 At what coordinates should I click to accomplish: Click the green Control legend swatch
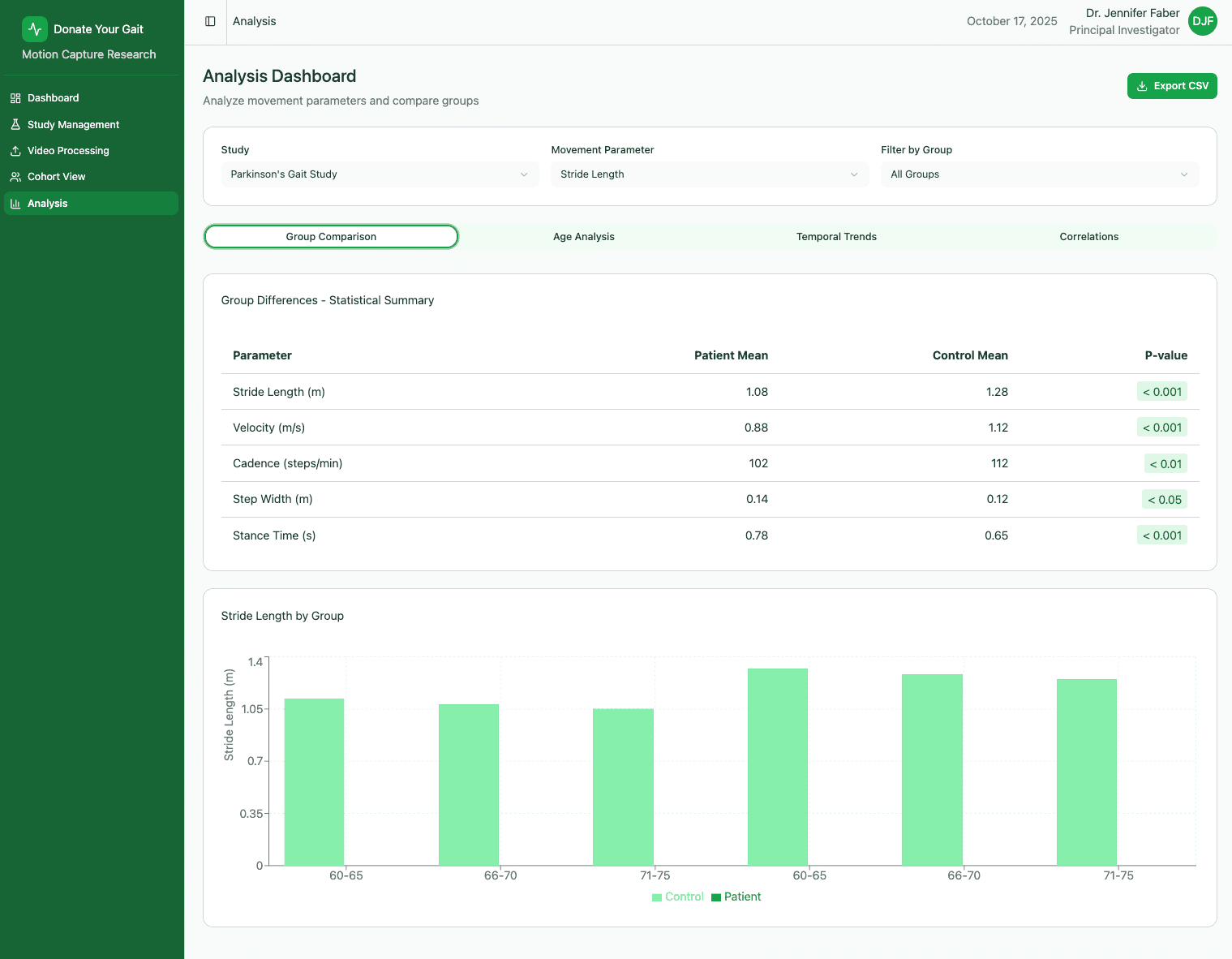point(655,897)
